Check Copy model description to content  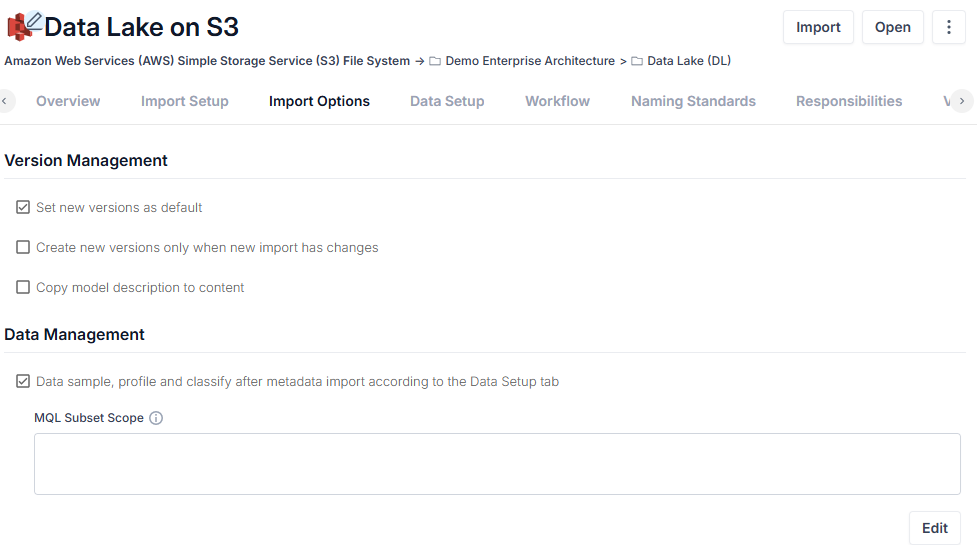[x=23, y=287]
